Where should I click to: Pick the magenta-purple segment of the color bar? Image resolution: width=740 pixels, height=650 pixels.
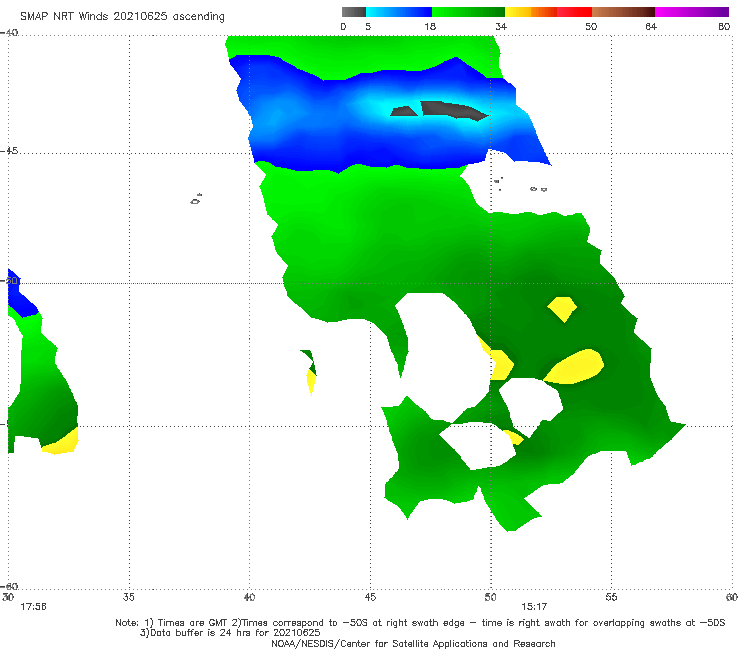pos(692,12)
